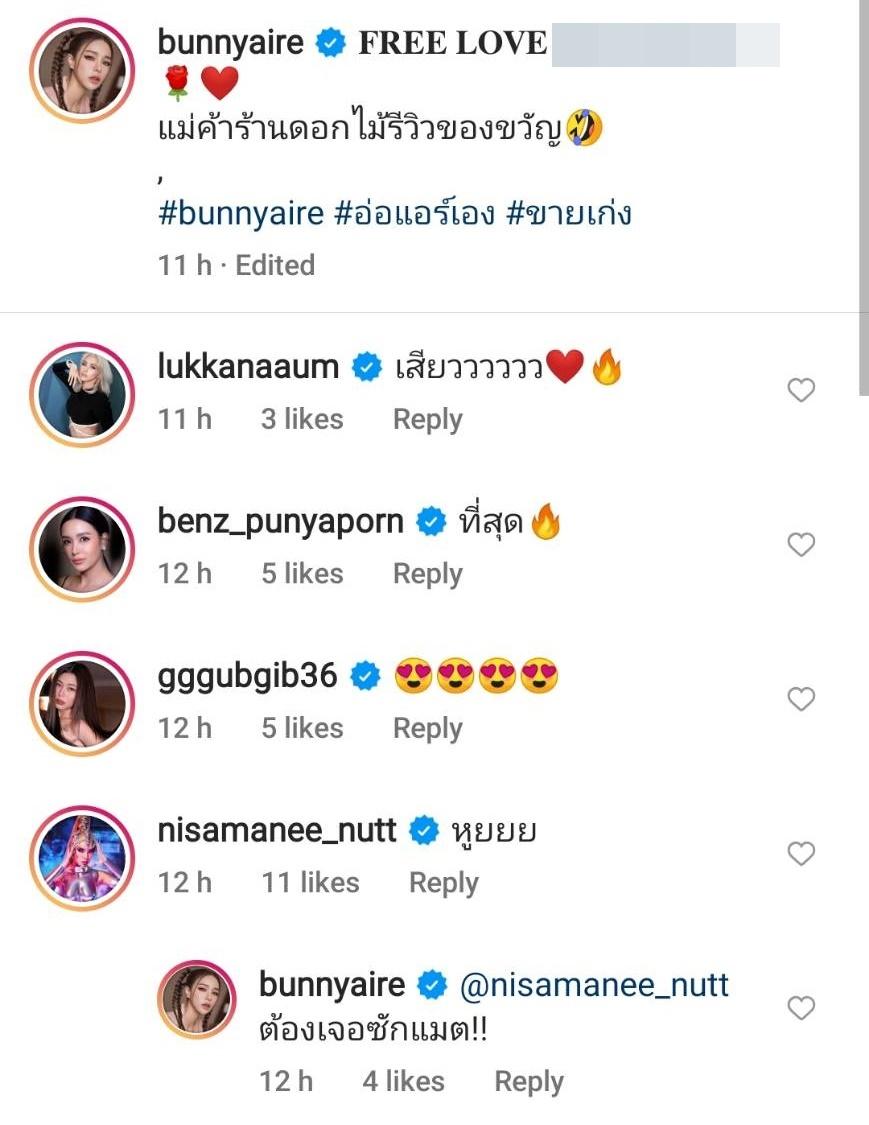Click the vertical scrollbar on the right
Viewport: 869px width, 1125px height.
pyautogui.click(x=863, y=200)
